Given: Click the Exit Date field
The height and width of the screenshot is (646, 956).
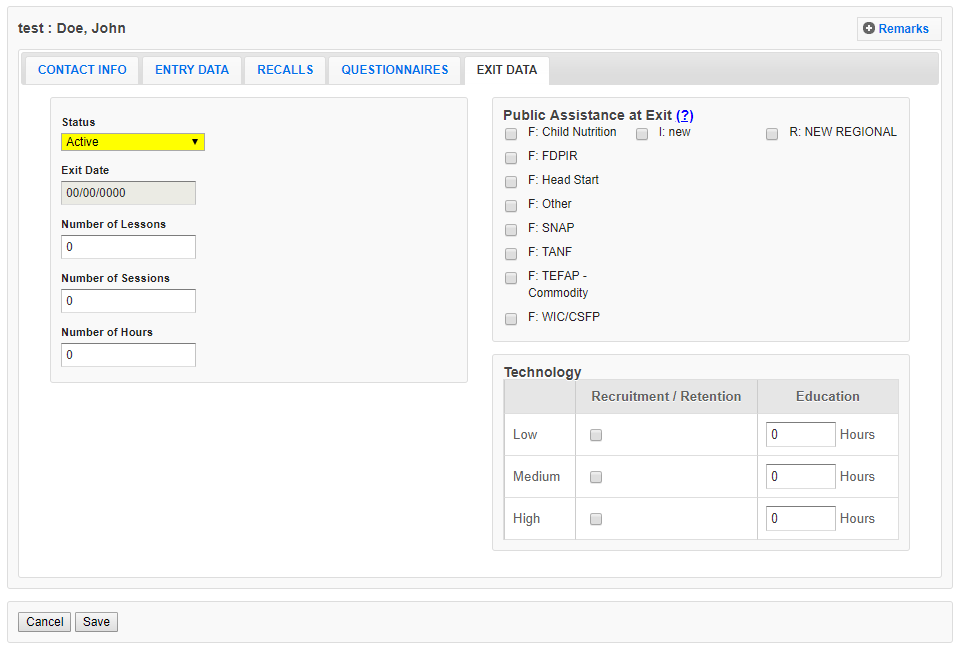Looking at the screenshot, I should pyautogui.click(x=128, y=193).
